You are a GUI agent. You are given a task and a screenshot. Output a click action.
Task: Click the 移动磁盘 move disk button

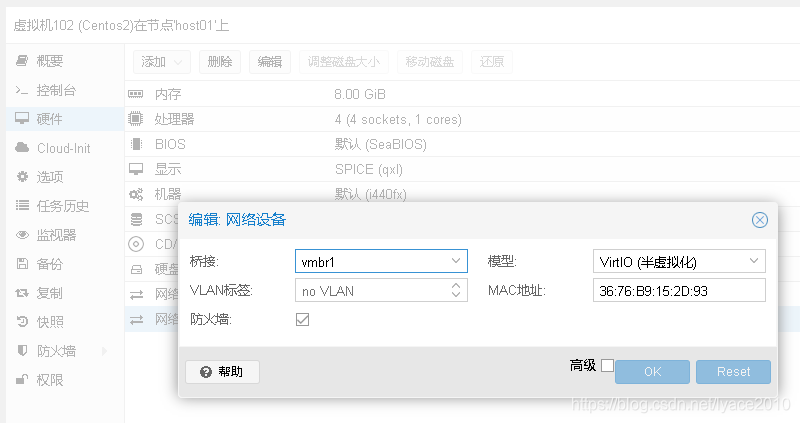[430, 62]
